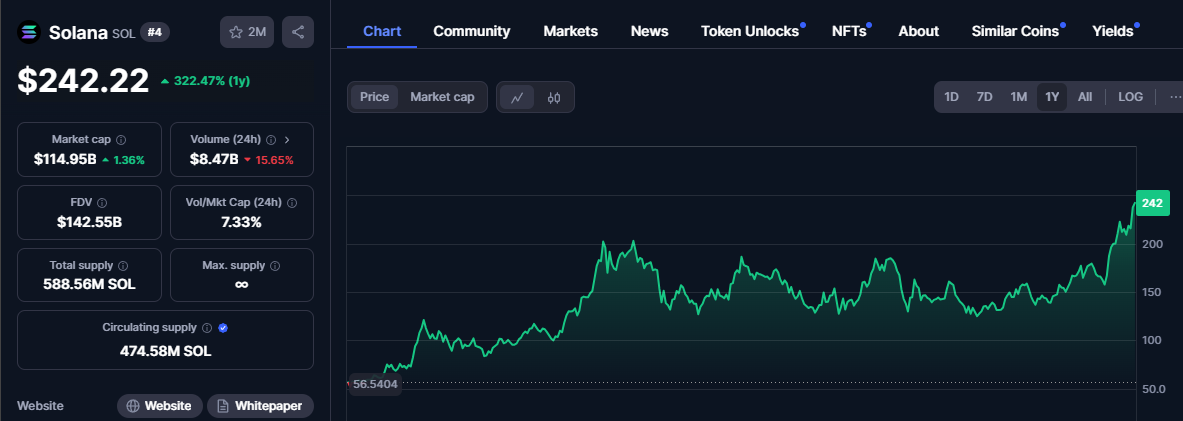1183x421 pixels.
Task: Click the $242.22 price text
Action: pos(83,81)
